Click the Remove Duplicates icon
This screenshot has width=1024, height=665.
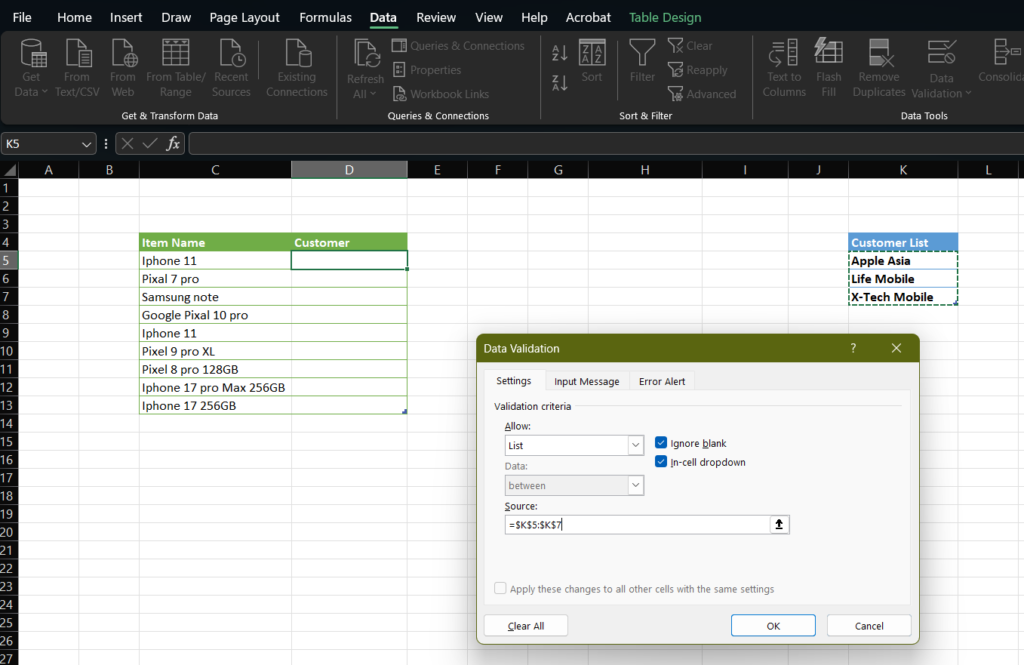(879, 54)
